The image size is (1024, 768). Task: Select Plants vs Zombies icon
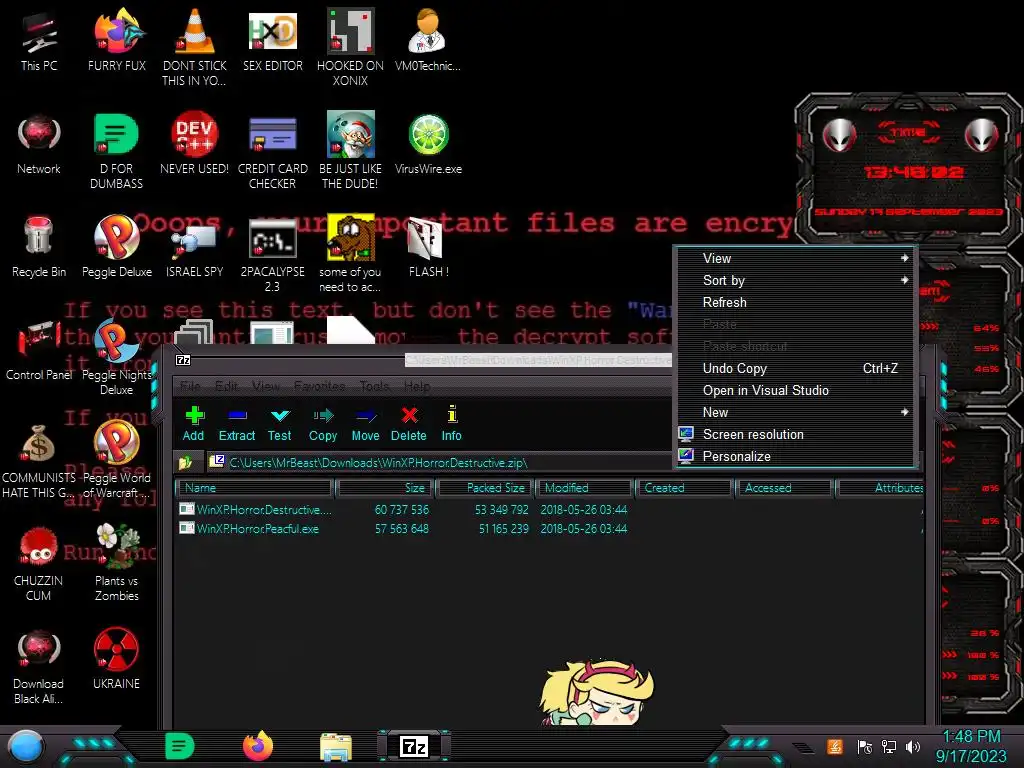pyautogui.click(x=117, y=562)
